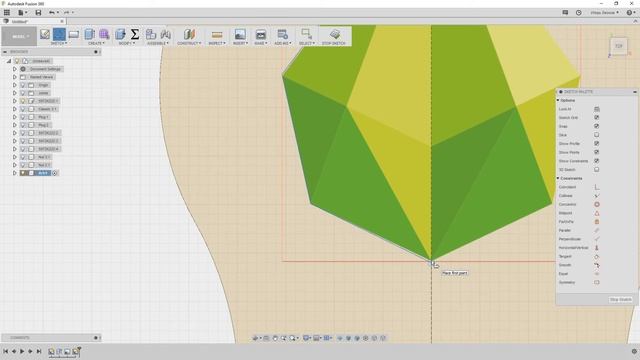Jump to timeline beginning
This screenshot has width=640, height=360.
[x=5, y=351]
